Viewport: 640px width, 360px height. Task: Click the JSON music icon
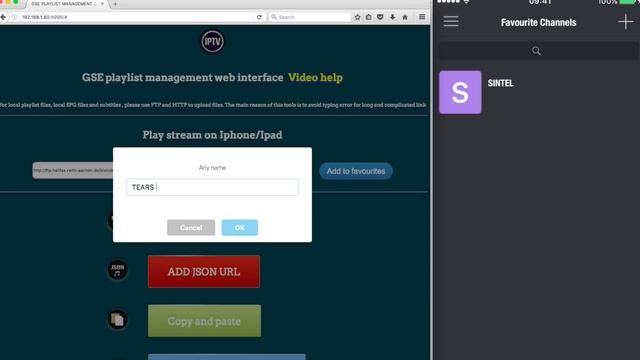click(118, 270)
